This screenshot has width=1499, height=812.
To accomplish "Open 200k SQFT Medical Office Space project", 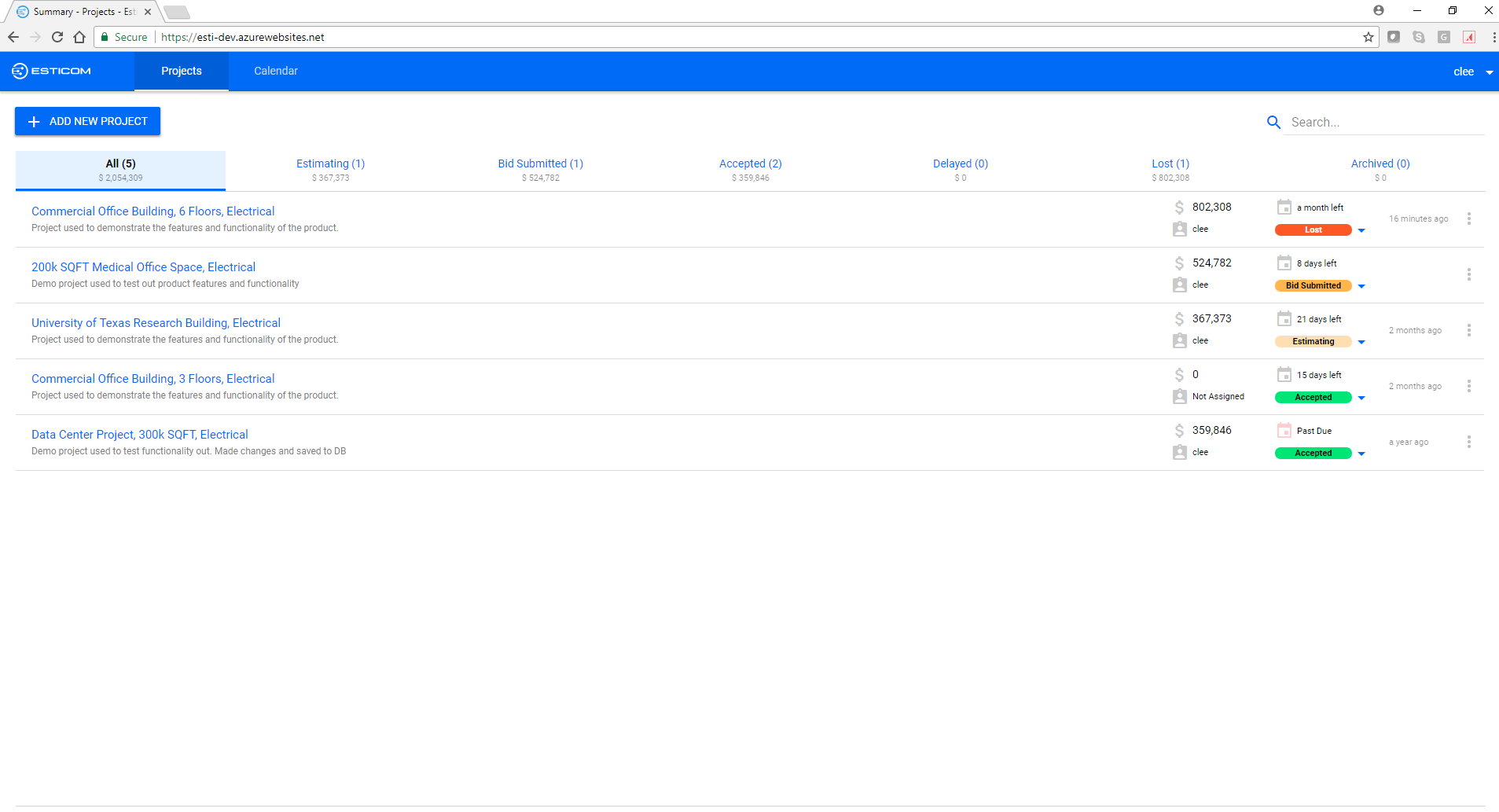I will (x=143, y=267).
